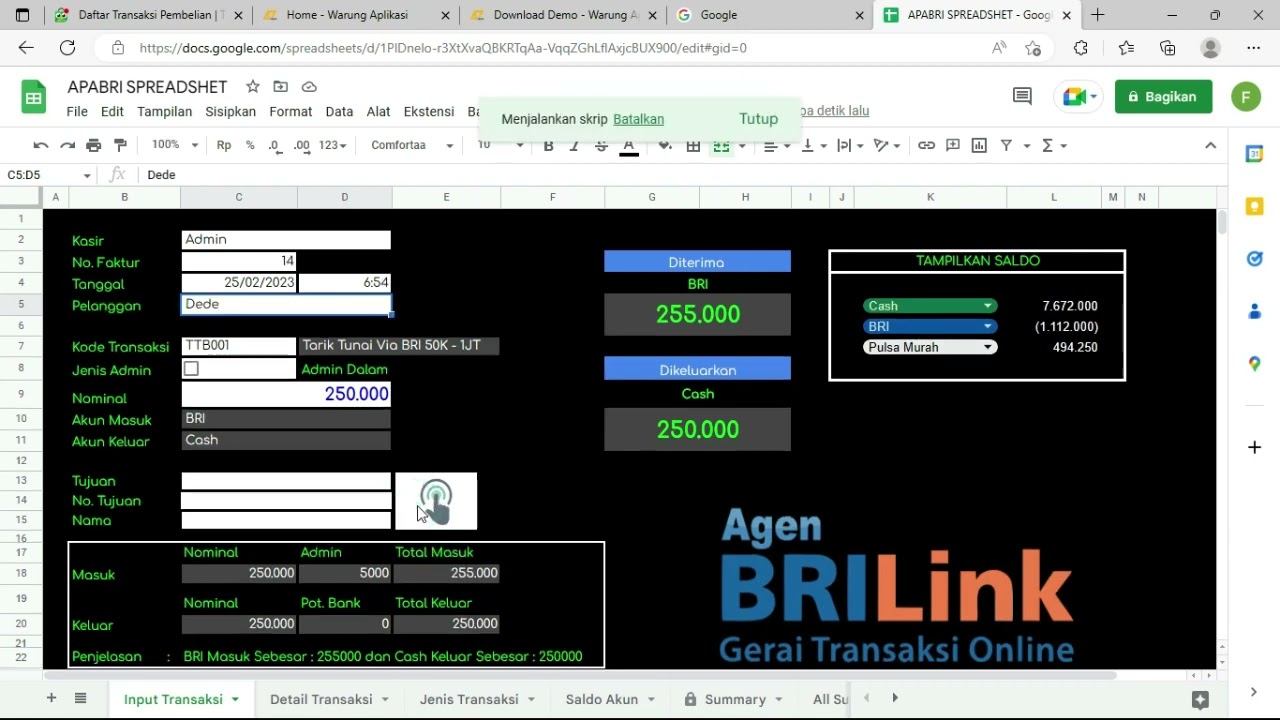1280x720 pixels.
Task: Open Google Maps side panel
Action: click(x=1254, y=364)
